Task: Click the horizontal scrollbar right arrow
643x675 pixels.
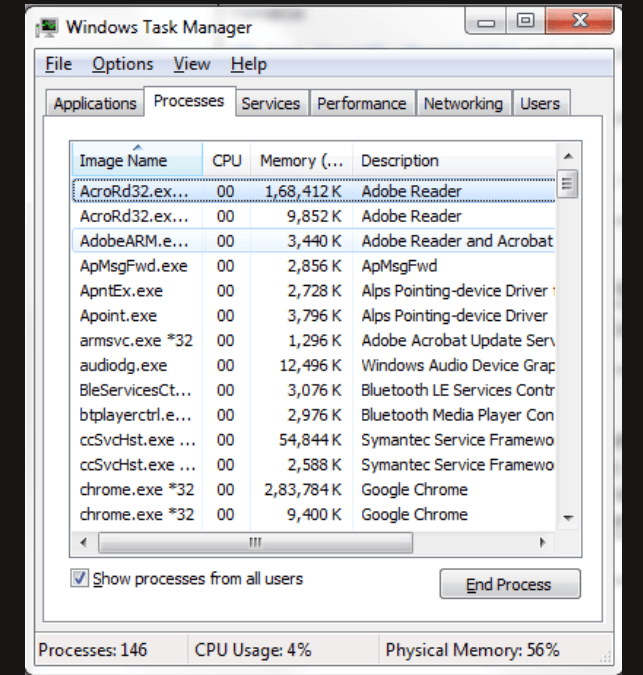Action: click(x=543, y=542)
